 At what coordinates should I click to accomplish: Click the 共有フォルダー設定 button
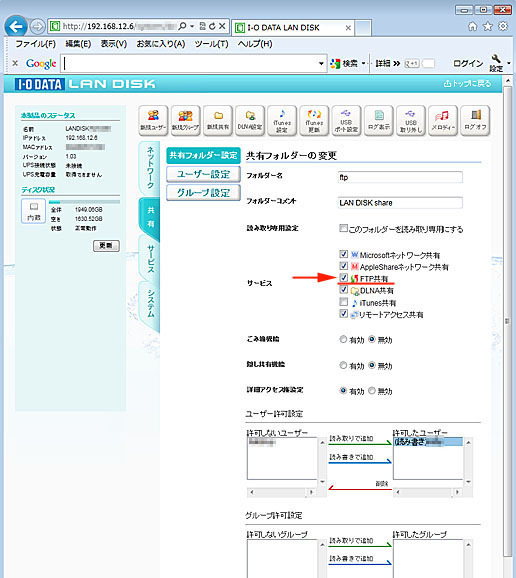(x=203, y=155)
